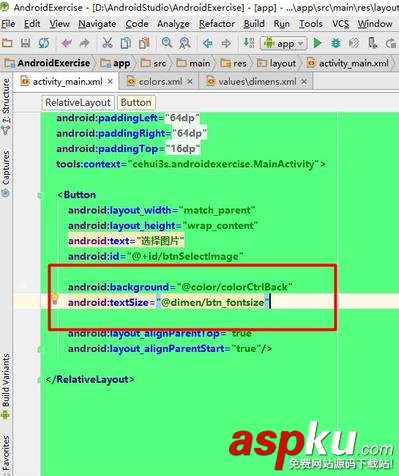
Task: Click the Make Project build icon
Action: 249,43
